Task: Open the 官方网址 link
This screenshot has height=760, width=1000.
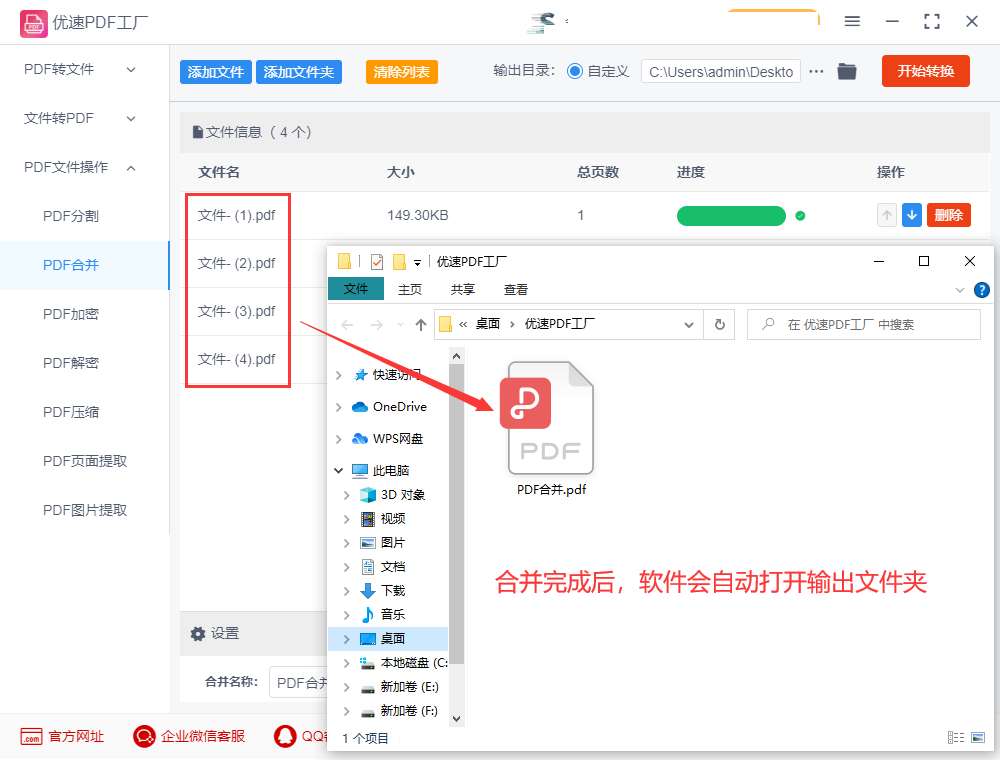Action: click(x=76, y=736)
